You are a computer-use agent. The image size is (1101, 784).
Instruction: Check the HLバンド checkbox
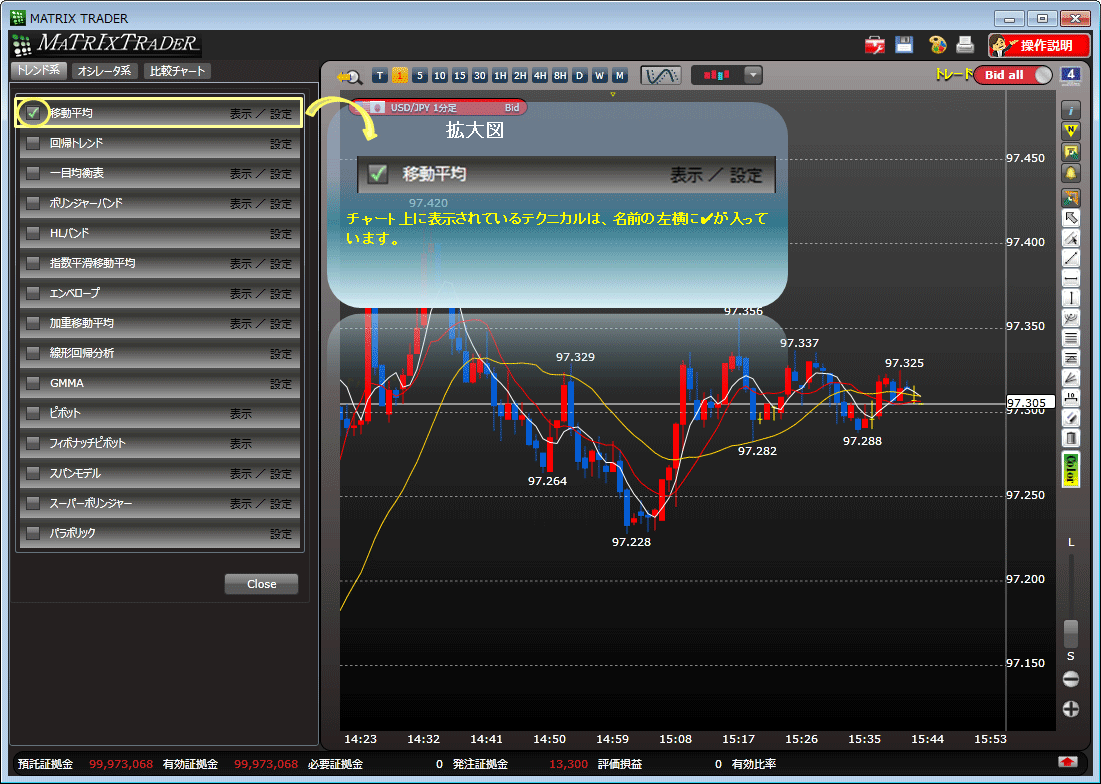(33, 233)
